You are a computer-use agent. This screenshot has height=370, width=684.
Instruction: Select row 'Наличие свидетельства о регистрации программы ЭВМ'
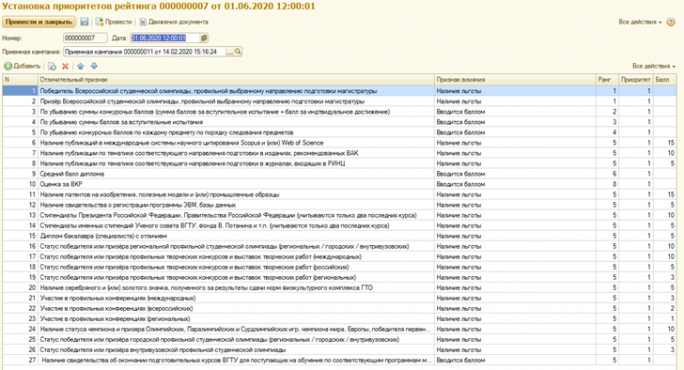point(339,205)
